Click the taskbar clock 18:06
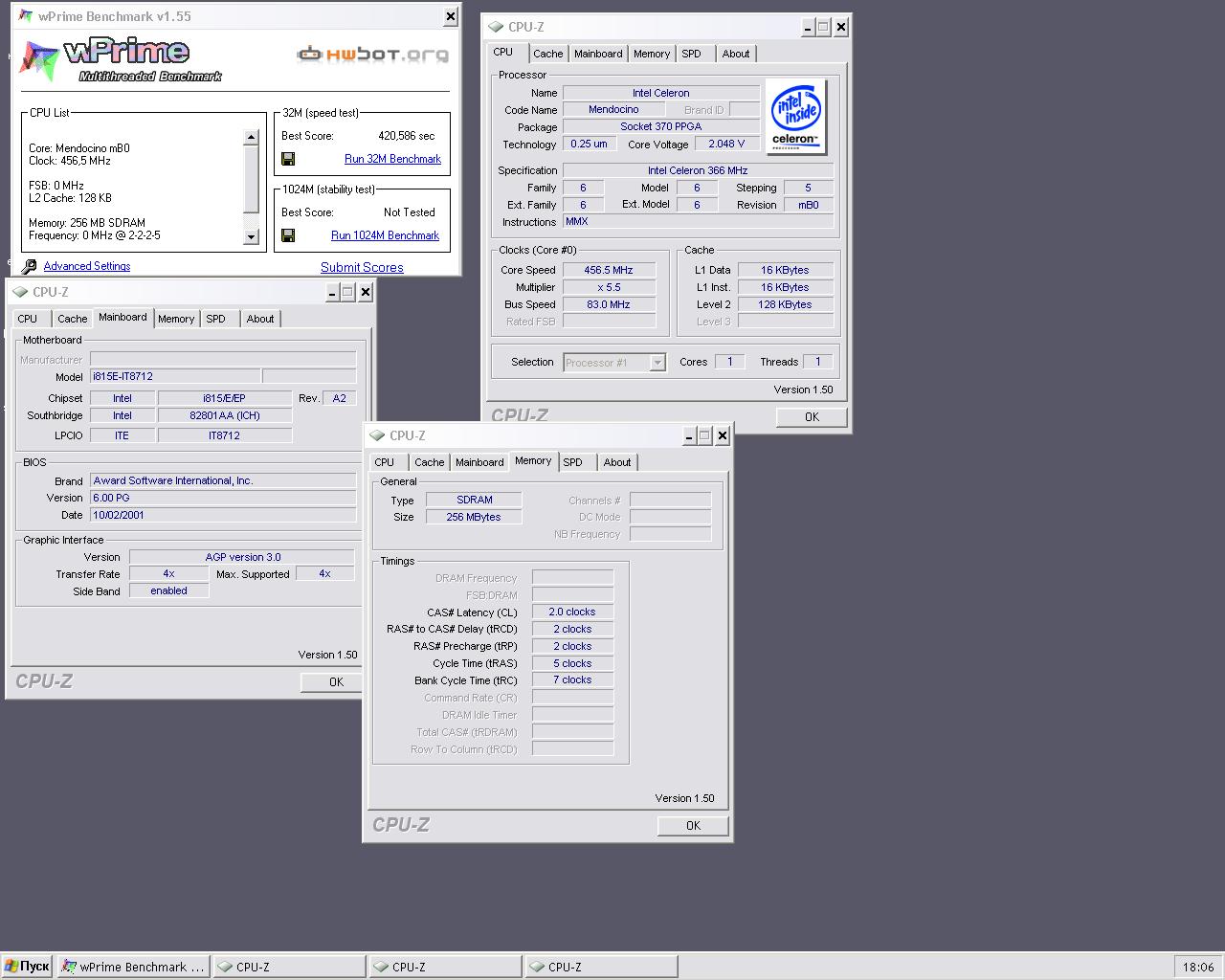Viewport: 1225px width, 980px height. [1198, 967]
